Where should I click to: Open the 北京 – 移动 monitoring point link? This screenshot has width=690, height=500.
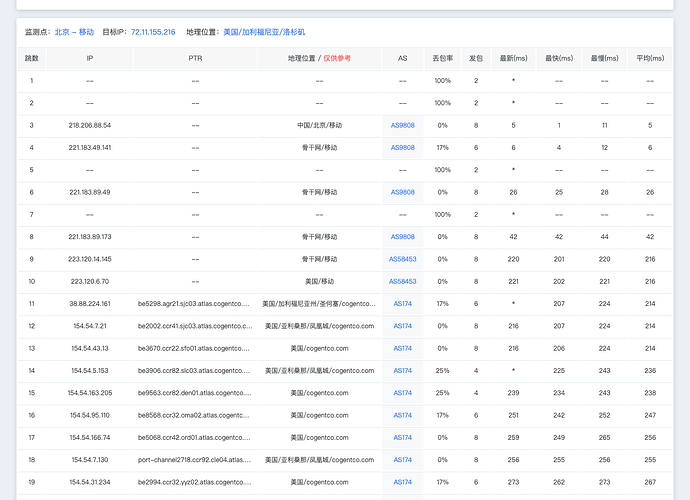tap(74, 32)
